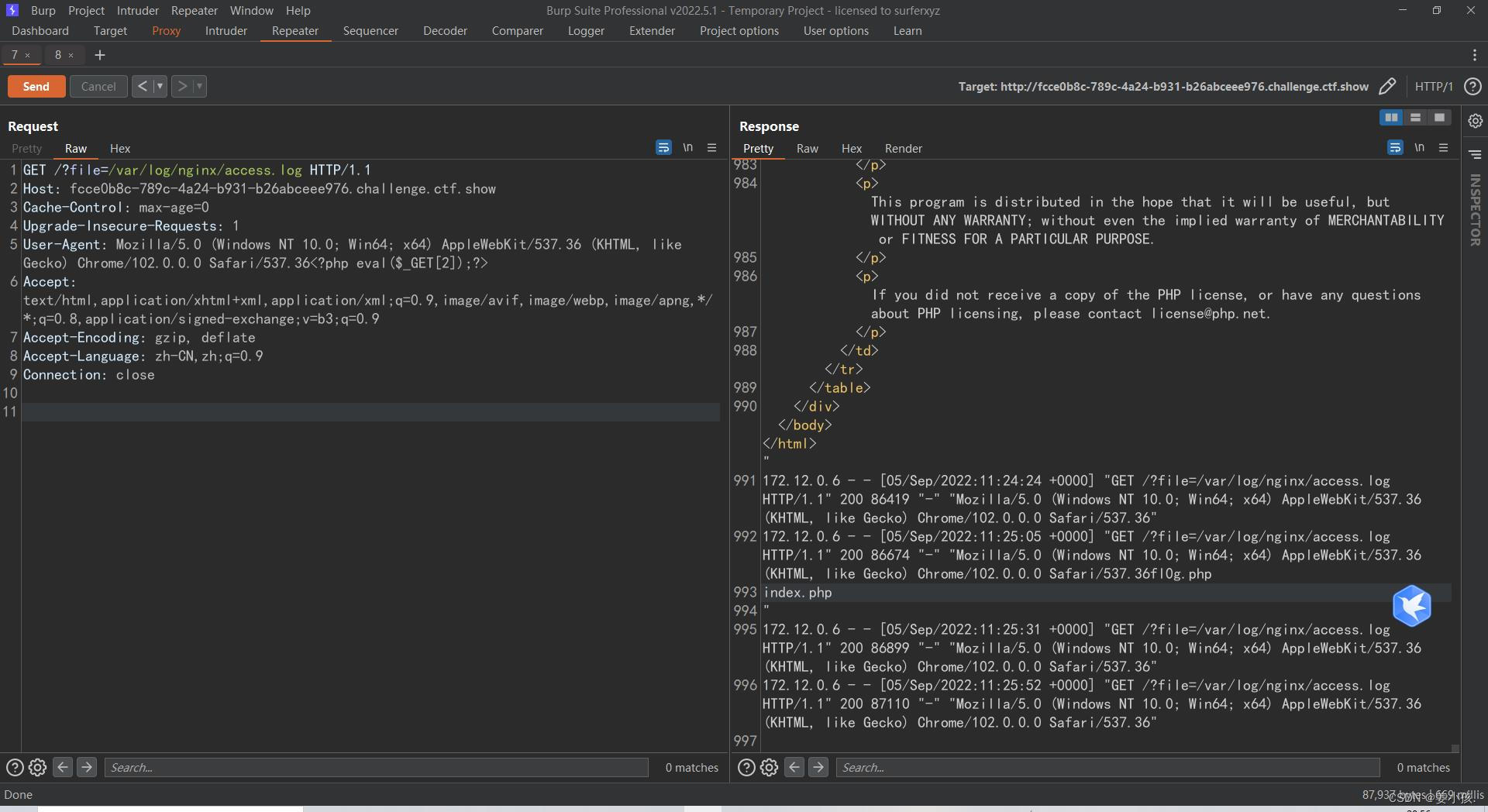This screenshot has width=1488, height=812.
Task: Toggle non-printing \n characters in Response
Action: pos(1419,147)
